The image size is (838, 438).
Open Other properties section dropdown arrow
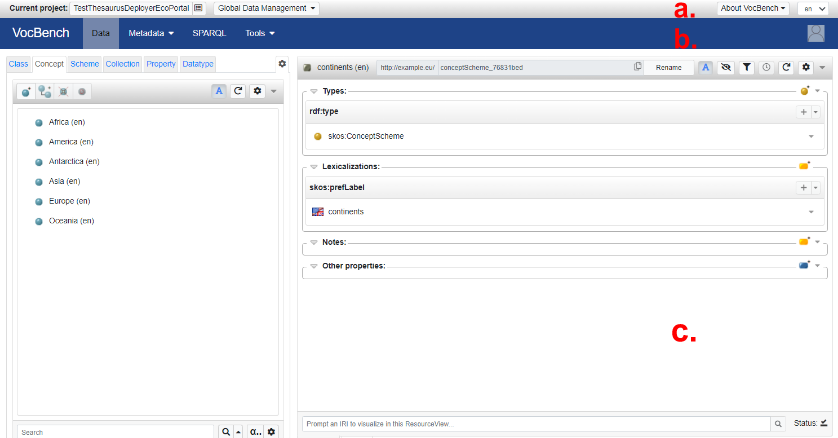[818, 265]
